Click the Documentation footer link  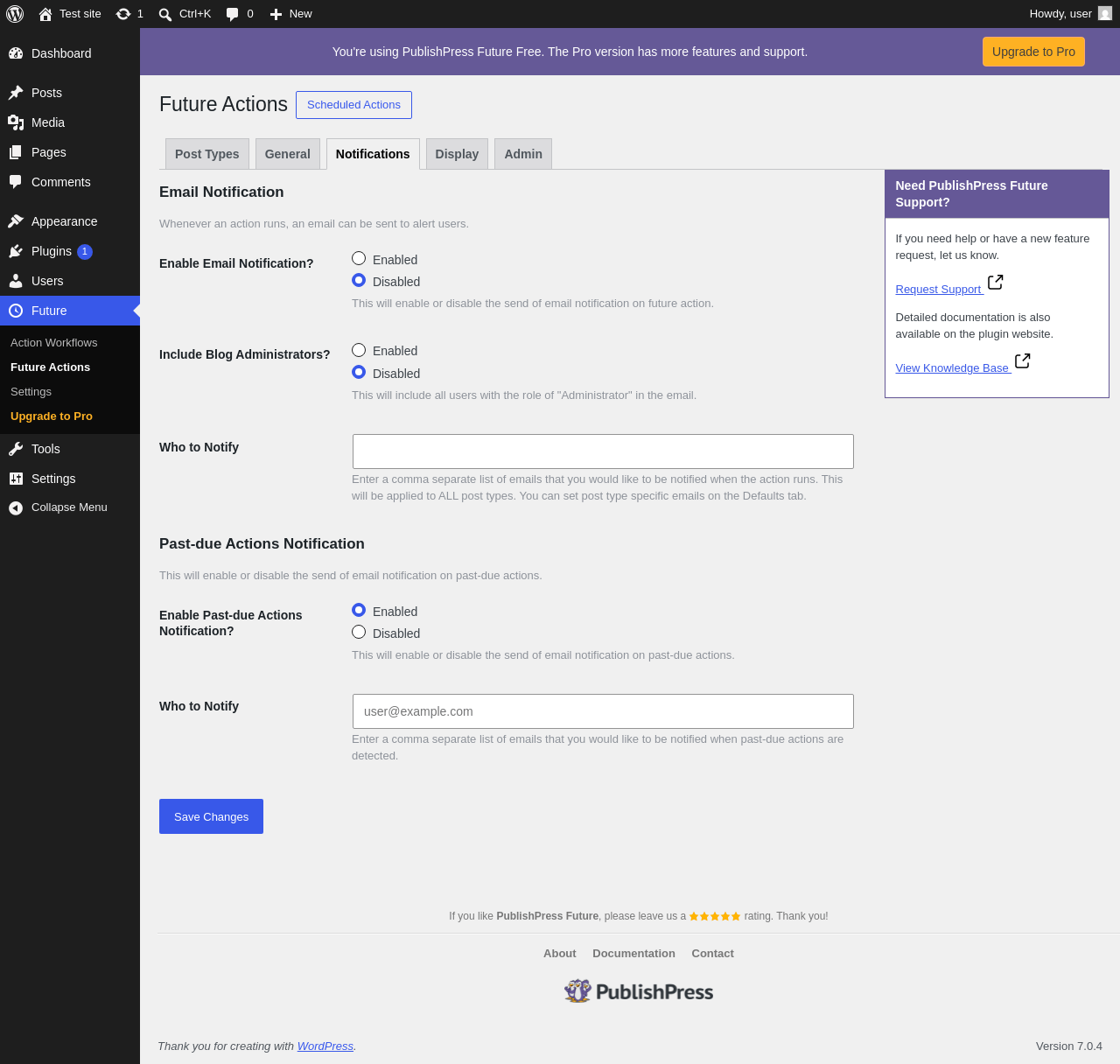pyautogui.click(x=633, y=954)
